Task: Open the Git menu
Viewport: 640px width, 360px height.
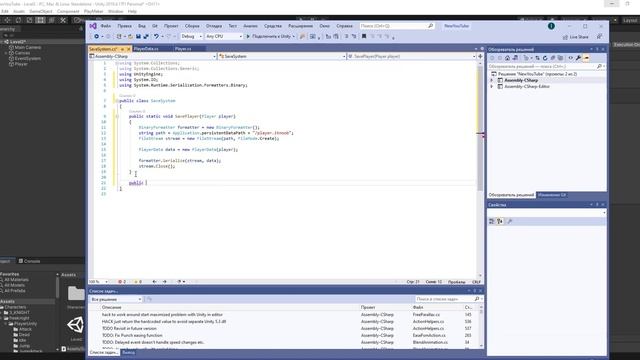Action: pyautogui.click(x=155, y=26)
